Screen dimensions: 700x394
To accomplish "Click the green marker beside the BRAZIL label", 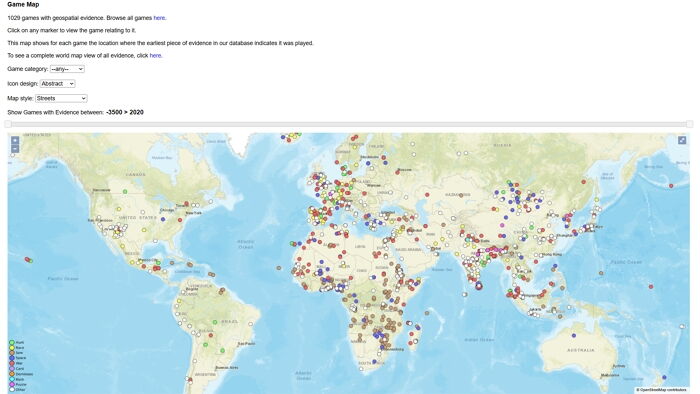I will coord(215,322).
